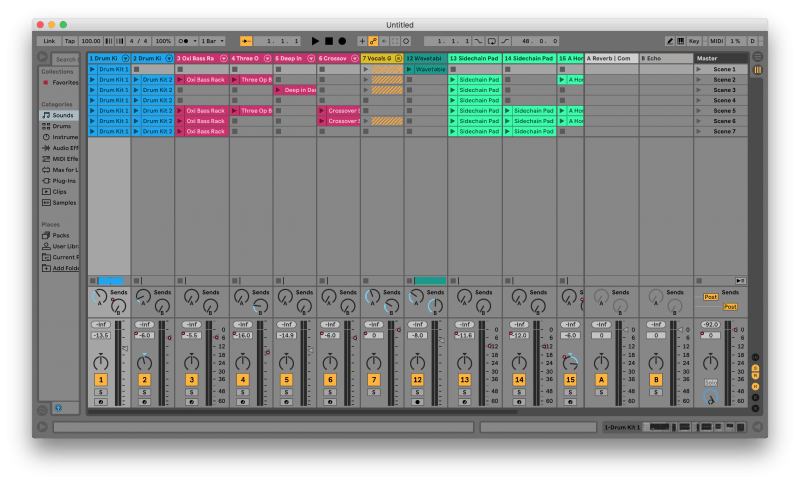Viewport: 800px width, 484px height.
Task: Toggle track 1 activator button
Action: pyautogui.click(x=101, y=379)
